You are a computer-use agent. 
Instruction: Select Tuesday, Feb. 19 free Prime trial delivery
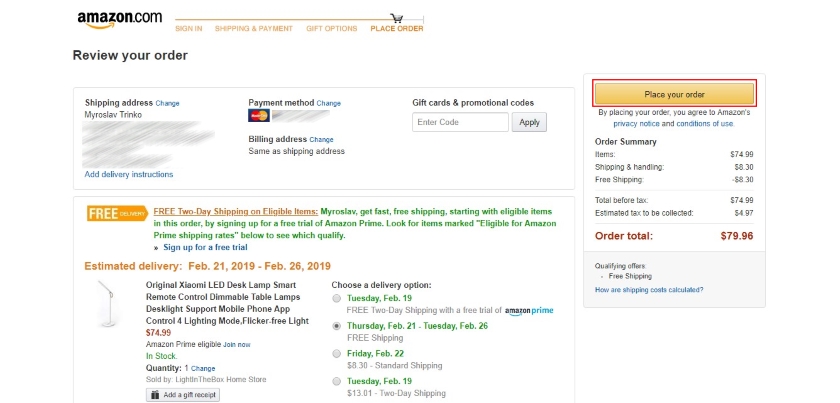pos(336,298)
